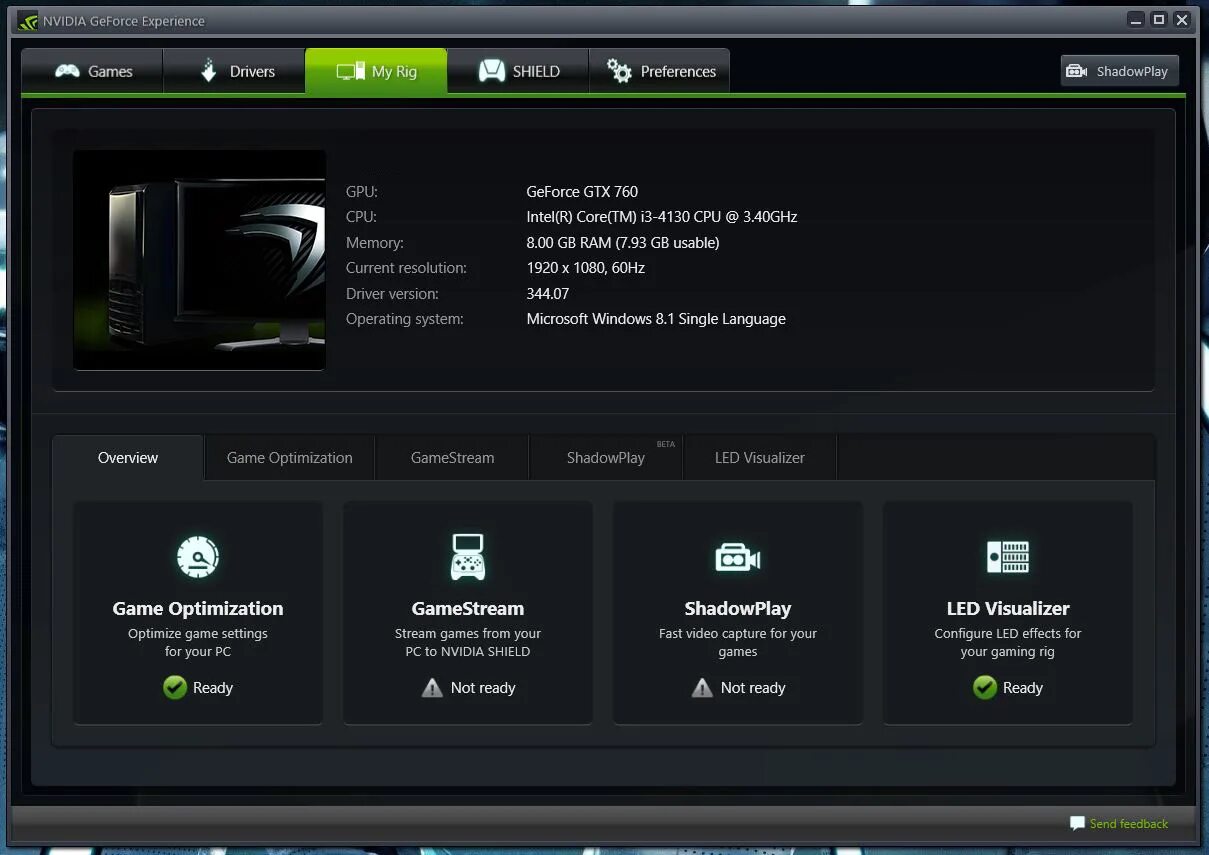Click the 'Stream games from your PC' description
The height and width of the screenshot is (855, 1209).
(468, 642)
